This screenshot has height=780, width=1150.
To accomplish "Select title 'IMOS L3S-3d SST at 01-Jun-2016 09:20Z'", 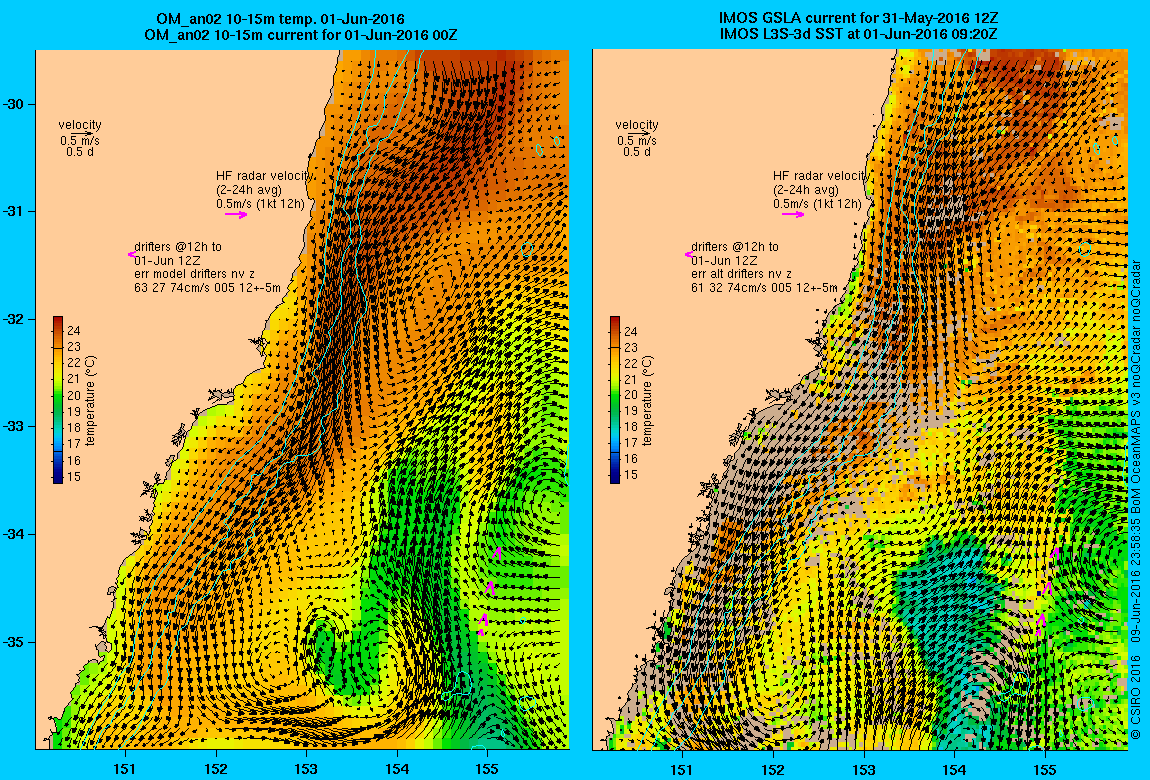I will tap(858, 34).
